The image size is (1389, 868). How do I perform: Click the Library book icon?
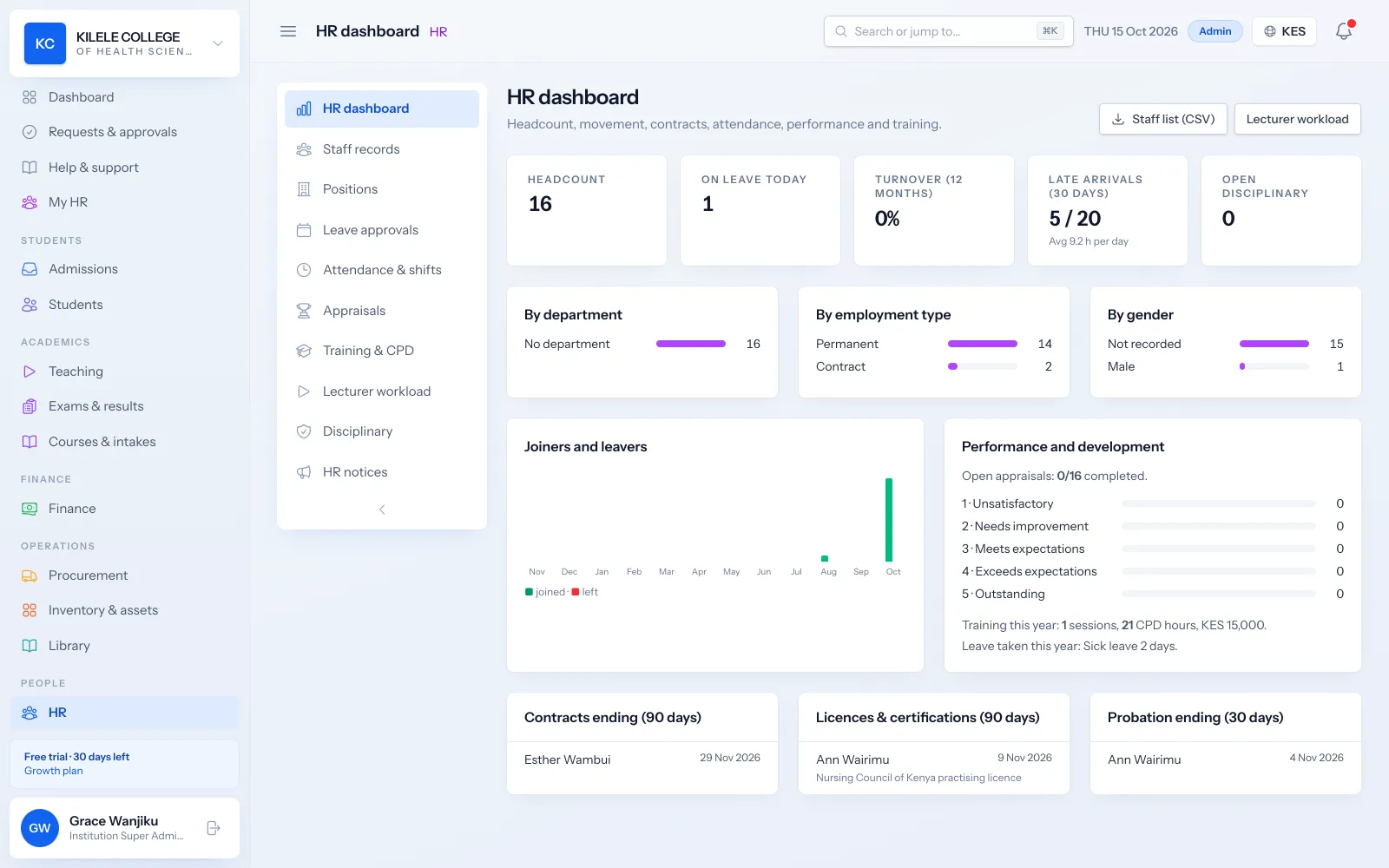30,646
